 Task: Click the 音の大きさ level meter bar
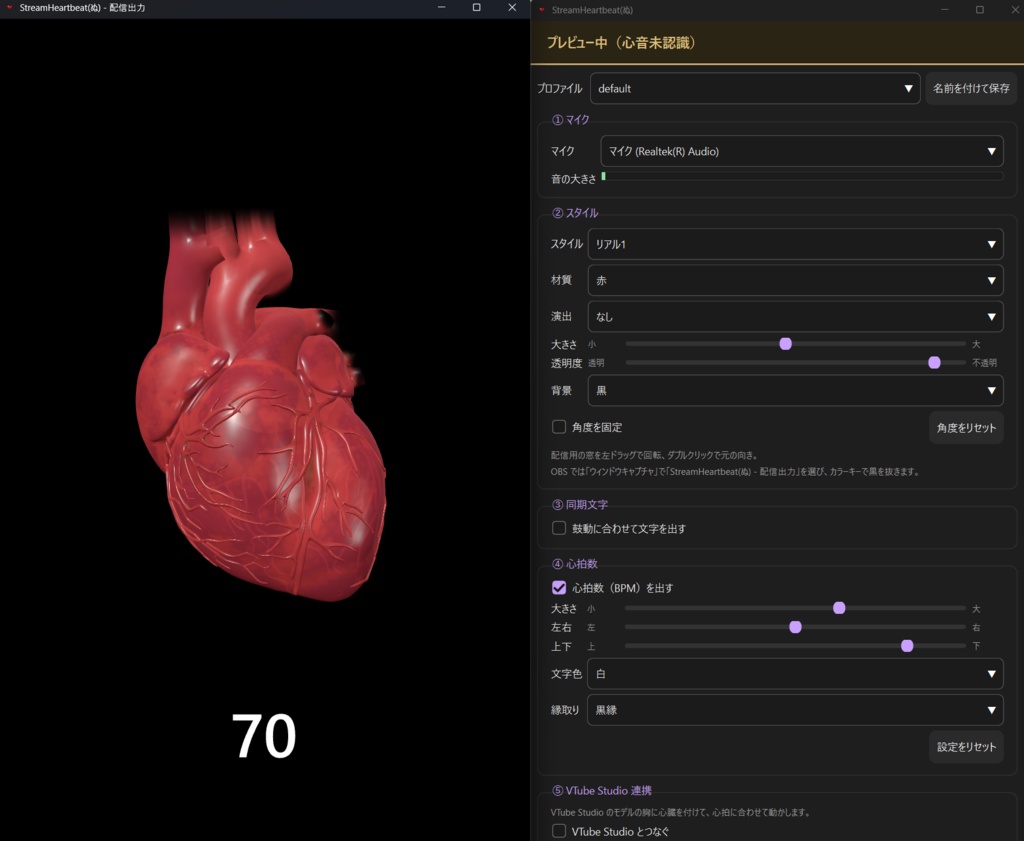pyautogui.click(x=802, y=176)
